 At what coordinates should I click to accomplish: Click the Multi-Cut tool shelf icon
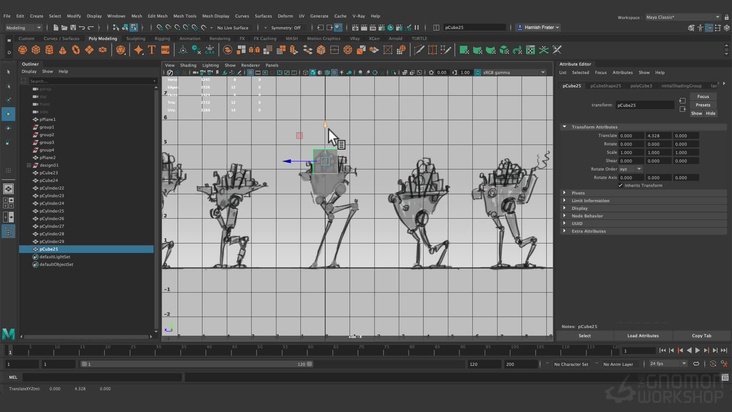click(x=419, y=50)
